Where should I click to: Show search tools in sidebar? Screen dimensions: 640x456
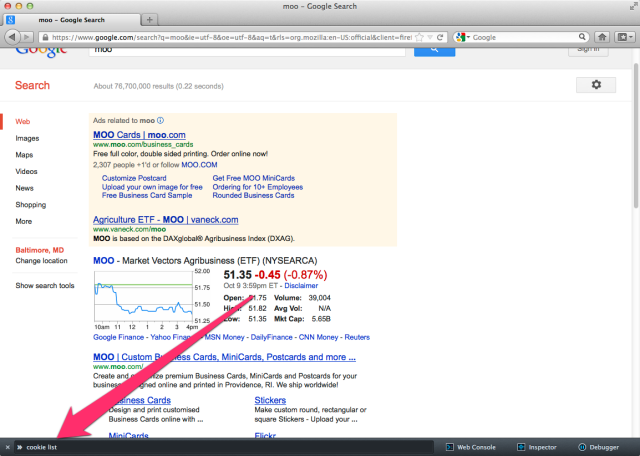click(x=45, y=286)
